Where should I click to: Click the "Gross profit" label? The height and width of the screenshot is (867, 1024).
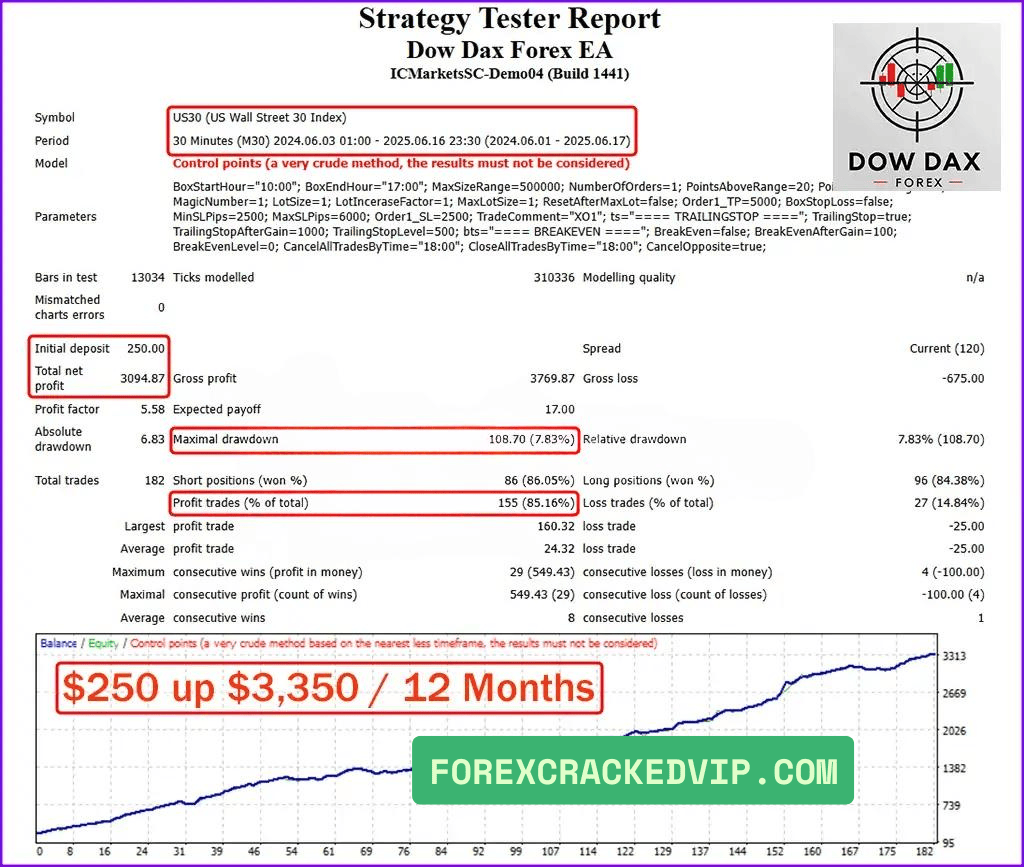pos(204,379)
